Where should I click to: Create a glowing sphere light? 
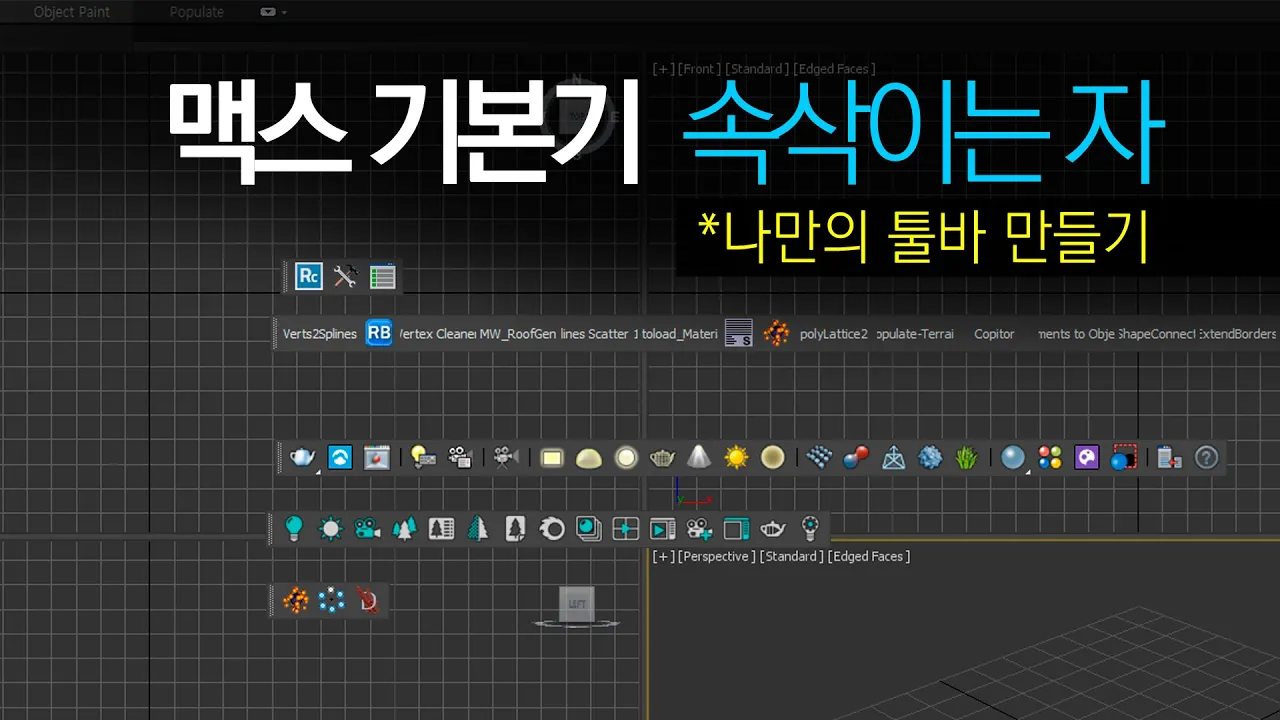point(626,458)
